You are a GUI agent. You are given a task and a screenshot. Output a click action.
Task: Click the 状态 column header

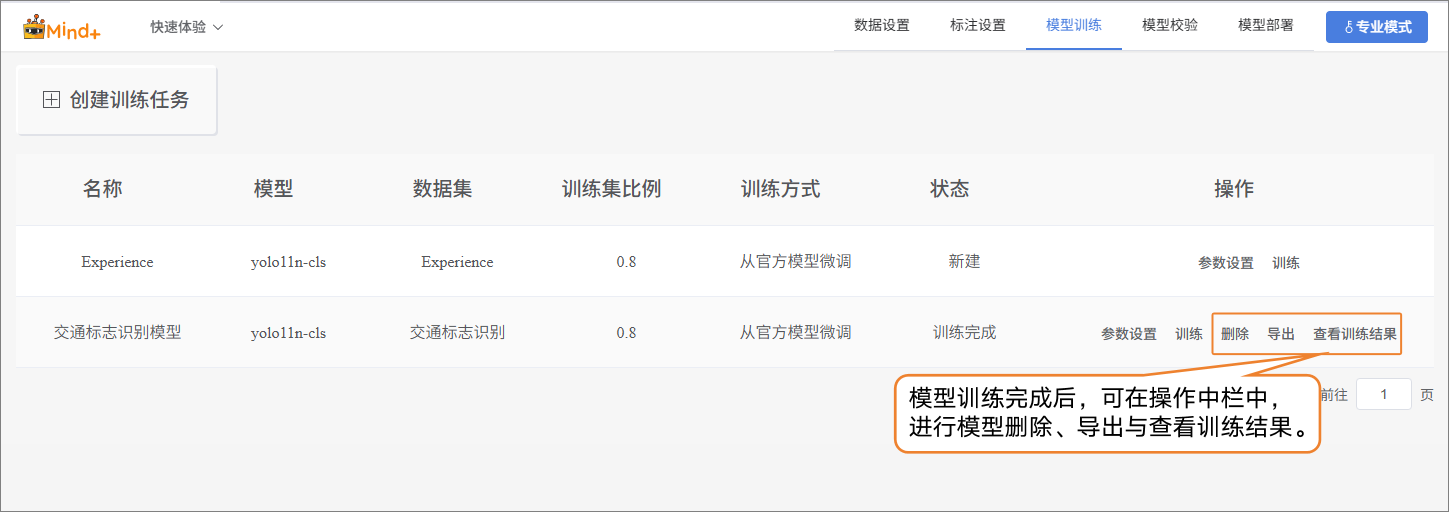coord(949,189)
